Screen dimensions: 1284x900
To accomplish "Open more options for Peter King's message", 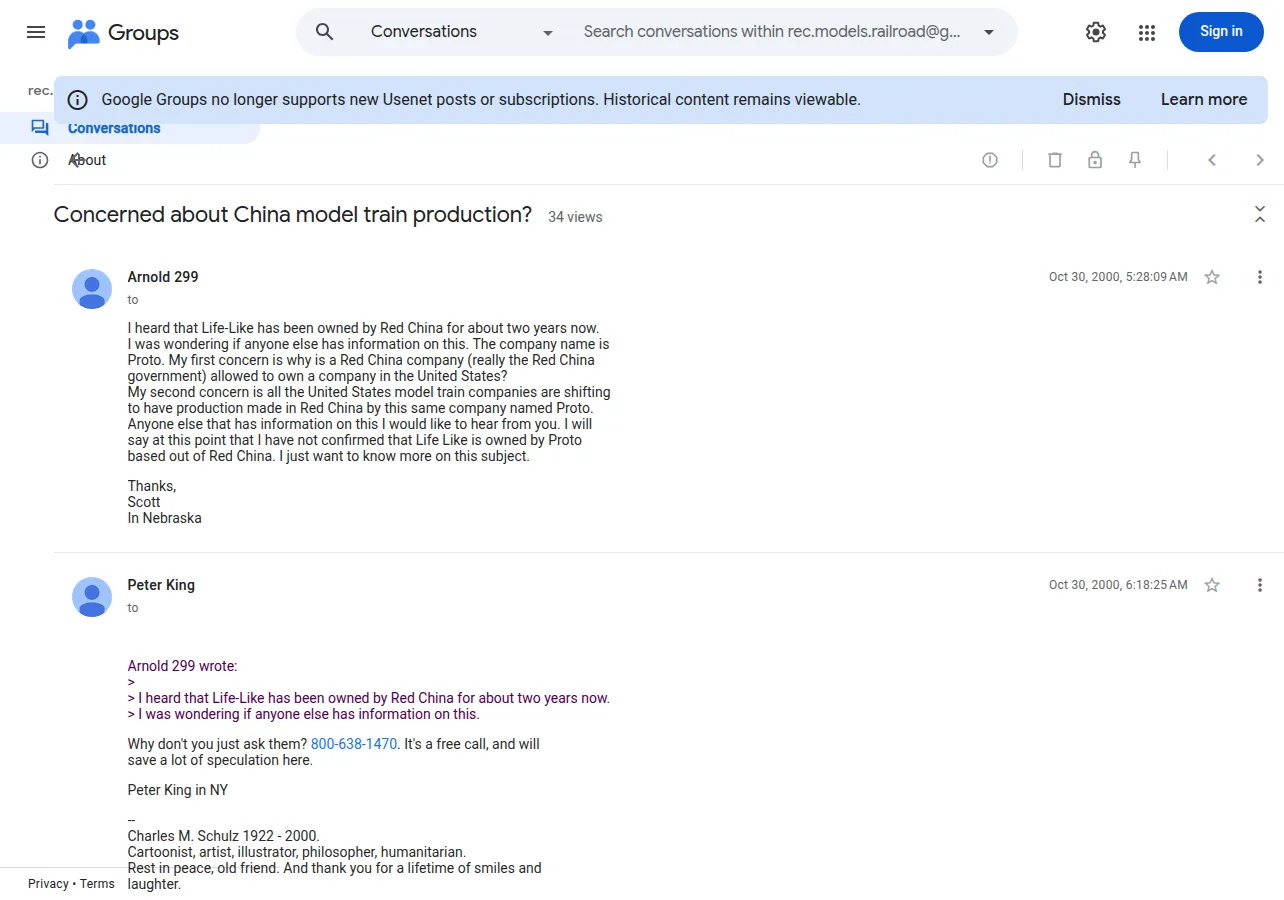I will coord(1260,585).
